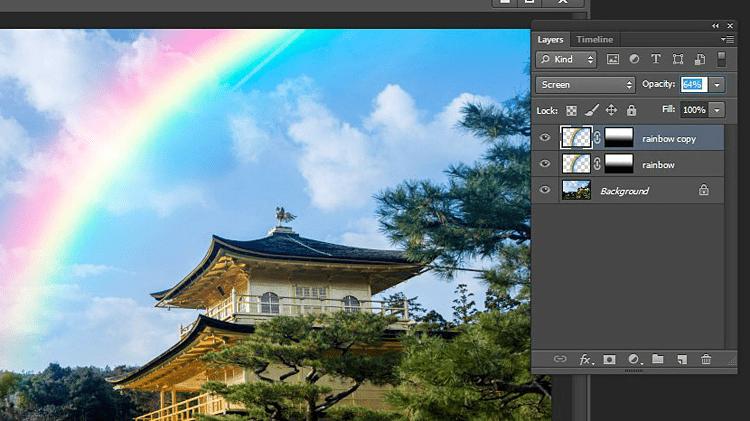Click the Fill value field showing 100%

[x=694, y=110]
